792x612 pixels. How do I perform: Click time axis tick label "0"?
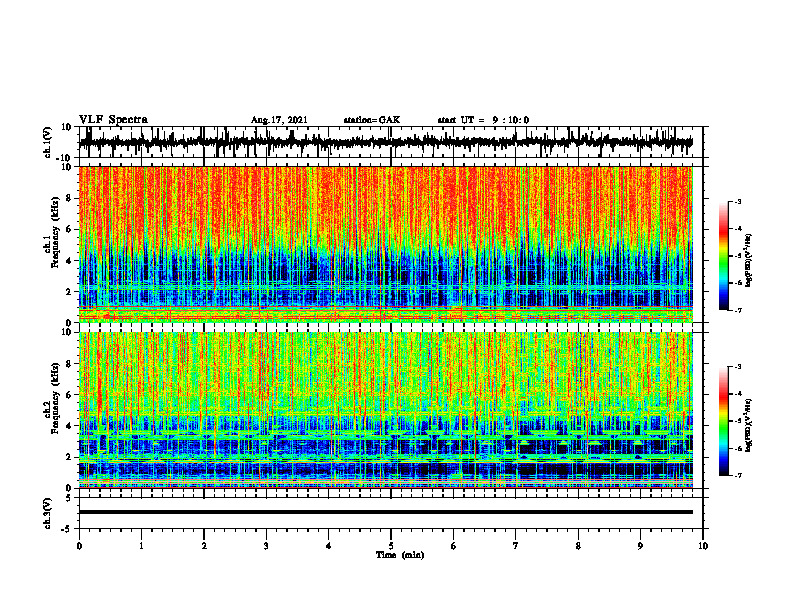tap(79, 546)
